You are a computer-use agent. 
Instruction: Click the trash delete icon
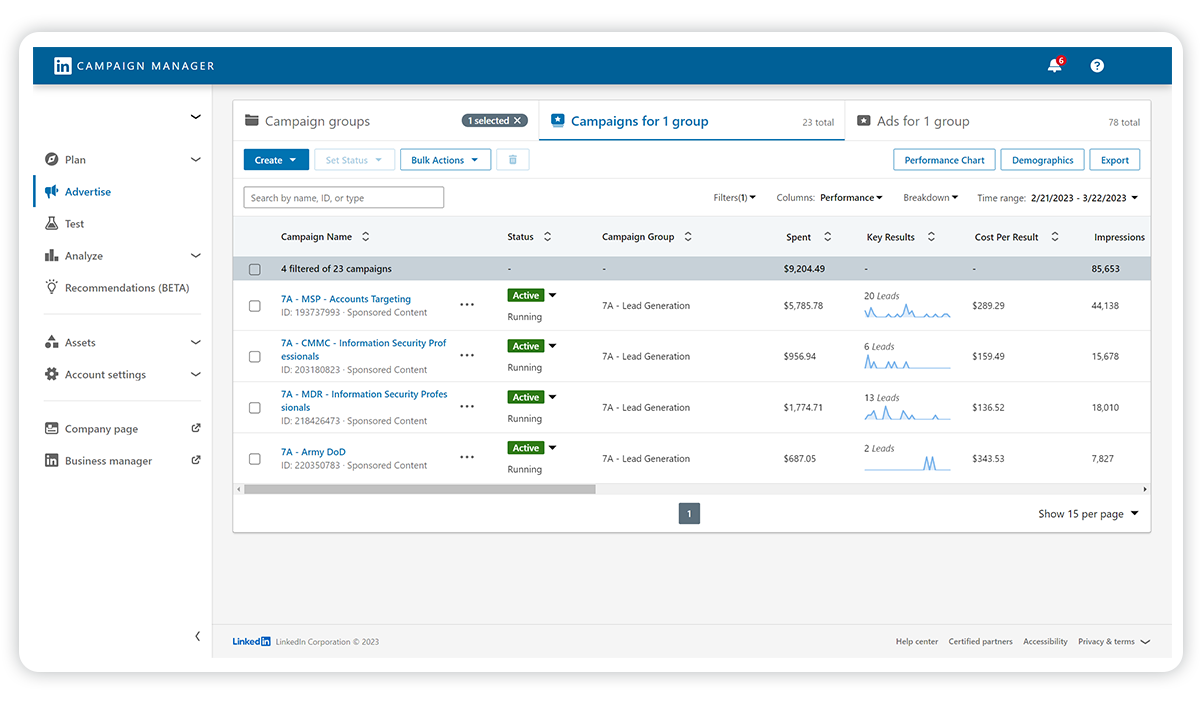(x=513, y=160)
